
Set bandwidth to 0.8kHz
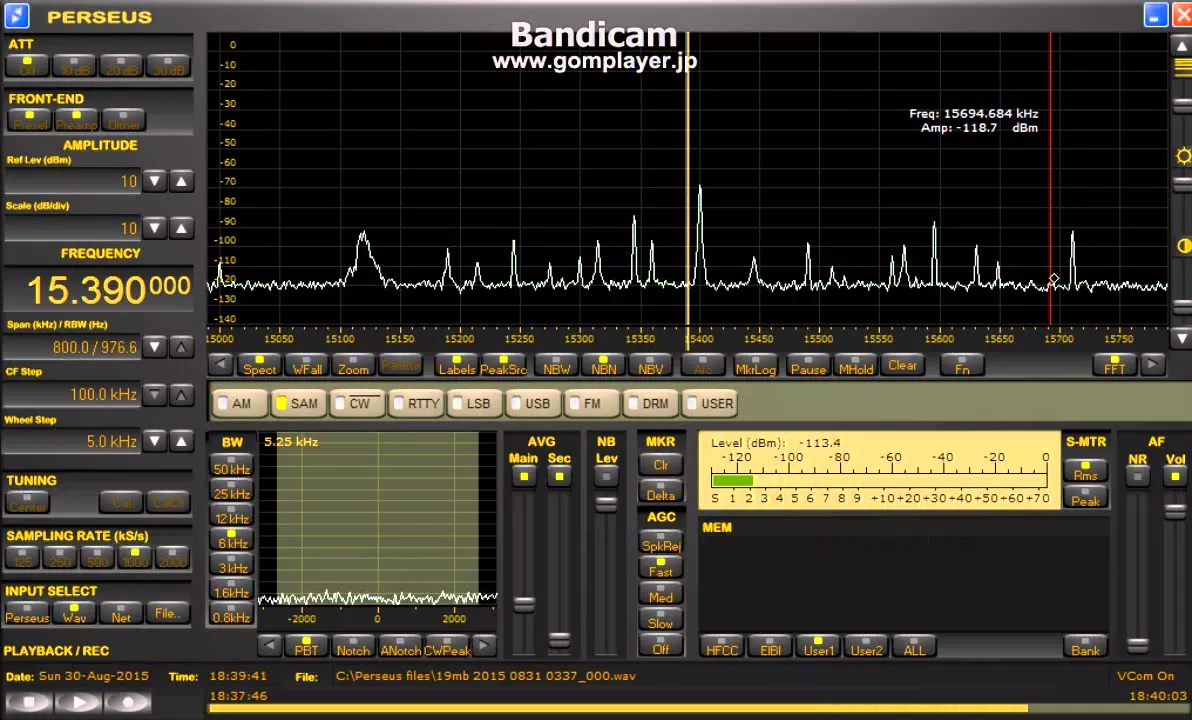click(x=231, y=614)
